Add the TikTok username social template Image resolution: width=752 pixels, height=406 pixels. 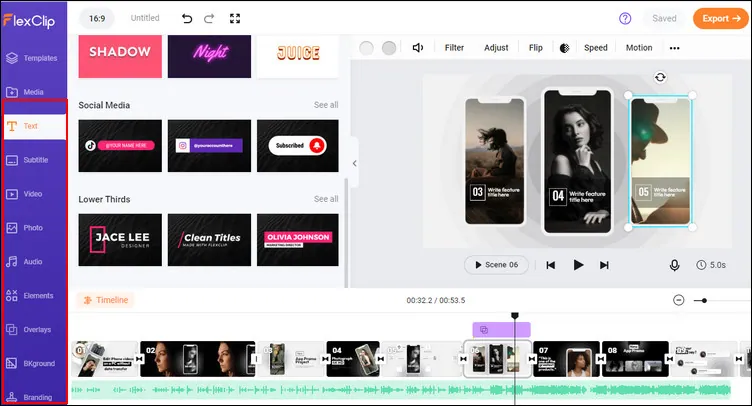[x=120, y=146]
